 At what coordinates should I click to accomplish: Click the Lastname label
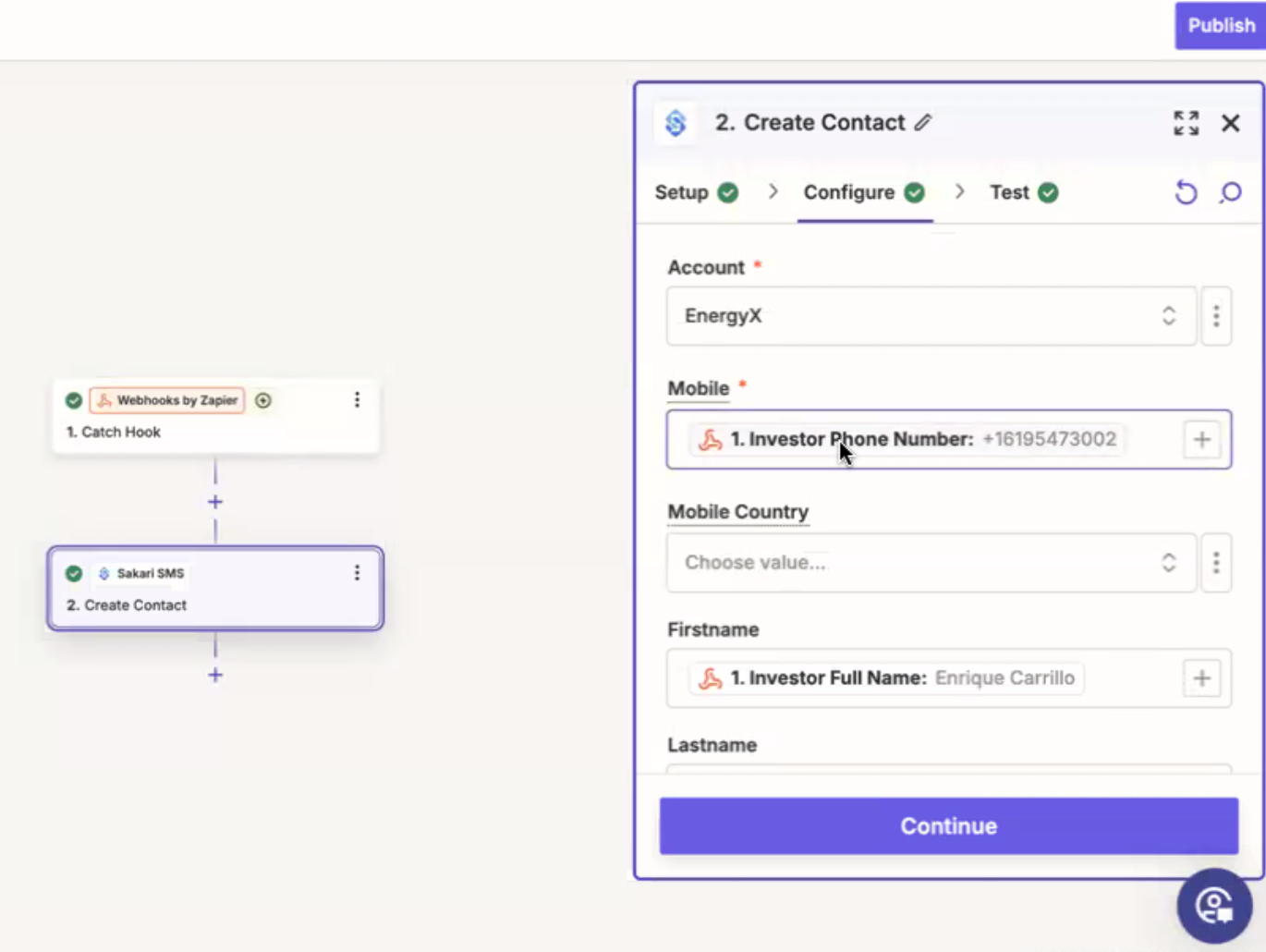tap(712, 745)
